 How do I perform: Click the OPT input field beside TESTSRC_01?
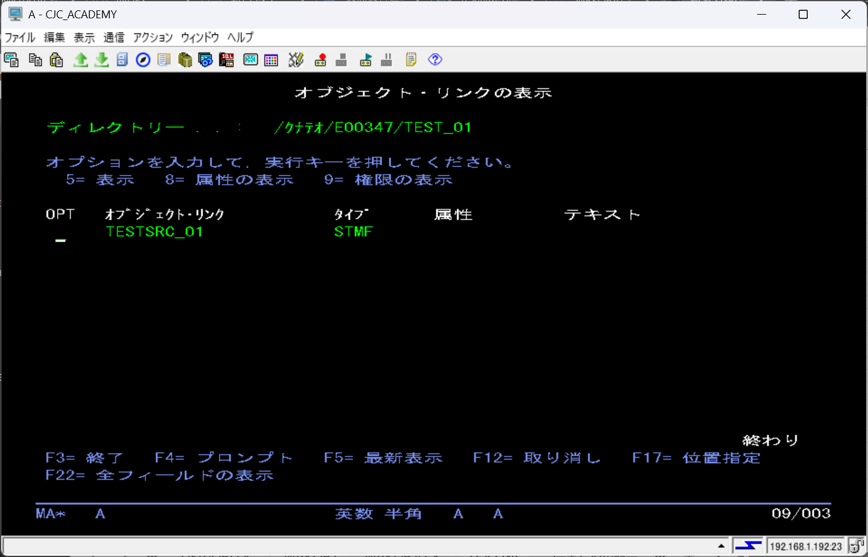[60, 233]
